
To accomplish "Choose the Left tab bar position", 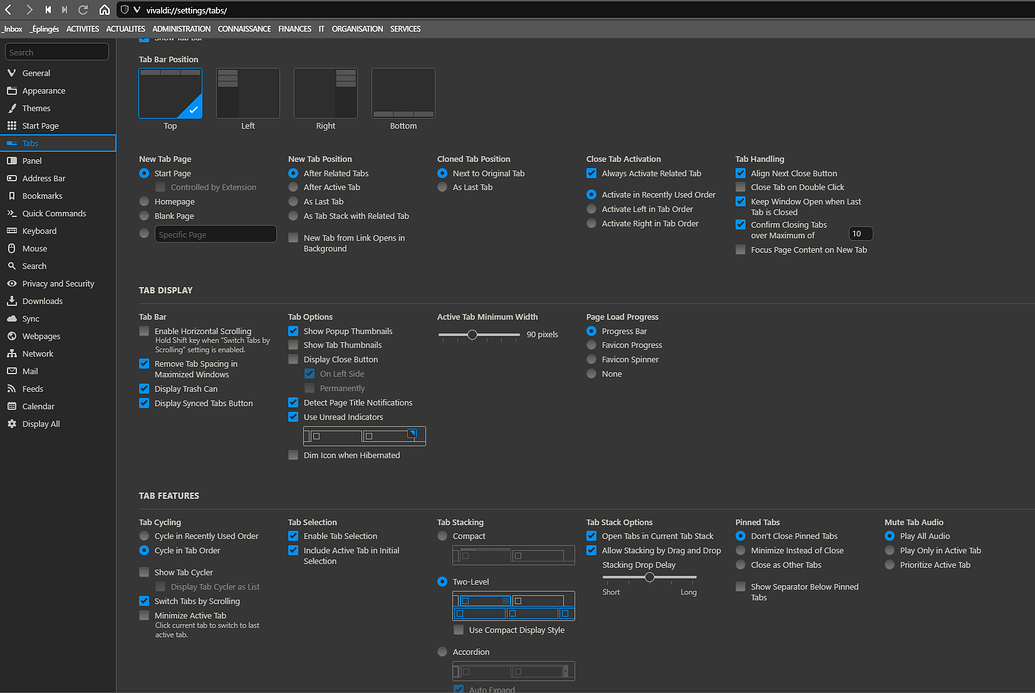I will pos(247,93).
